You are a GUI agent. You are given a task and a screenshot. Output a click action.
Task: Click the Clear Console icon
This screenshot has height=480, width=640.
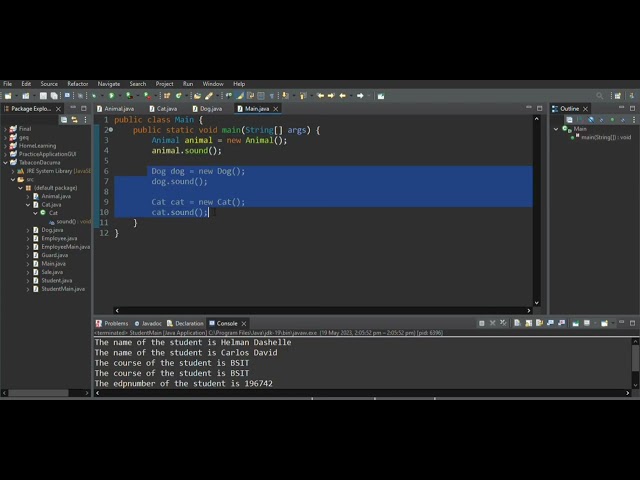coord(517,323)
